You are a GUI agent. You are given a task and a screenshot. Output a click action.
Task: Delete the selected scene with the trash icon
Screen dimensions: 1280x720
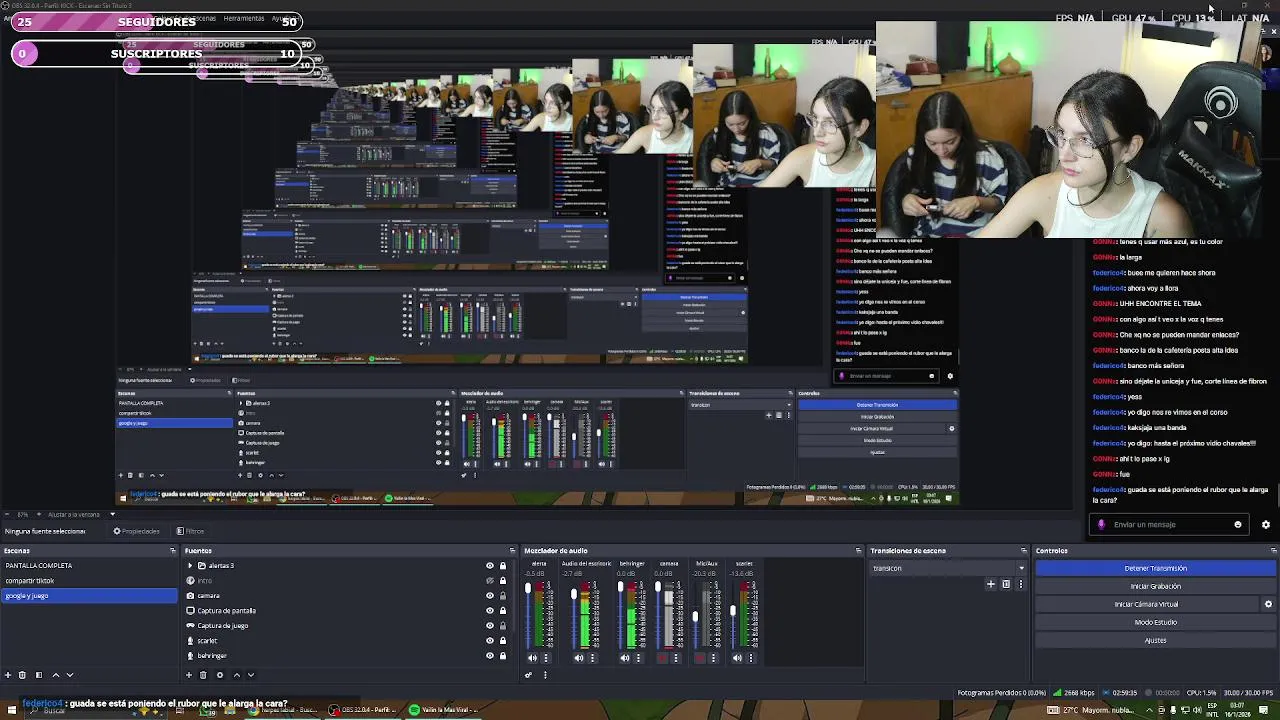pos(22,675)
